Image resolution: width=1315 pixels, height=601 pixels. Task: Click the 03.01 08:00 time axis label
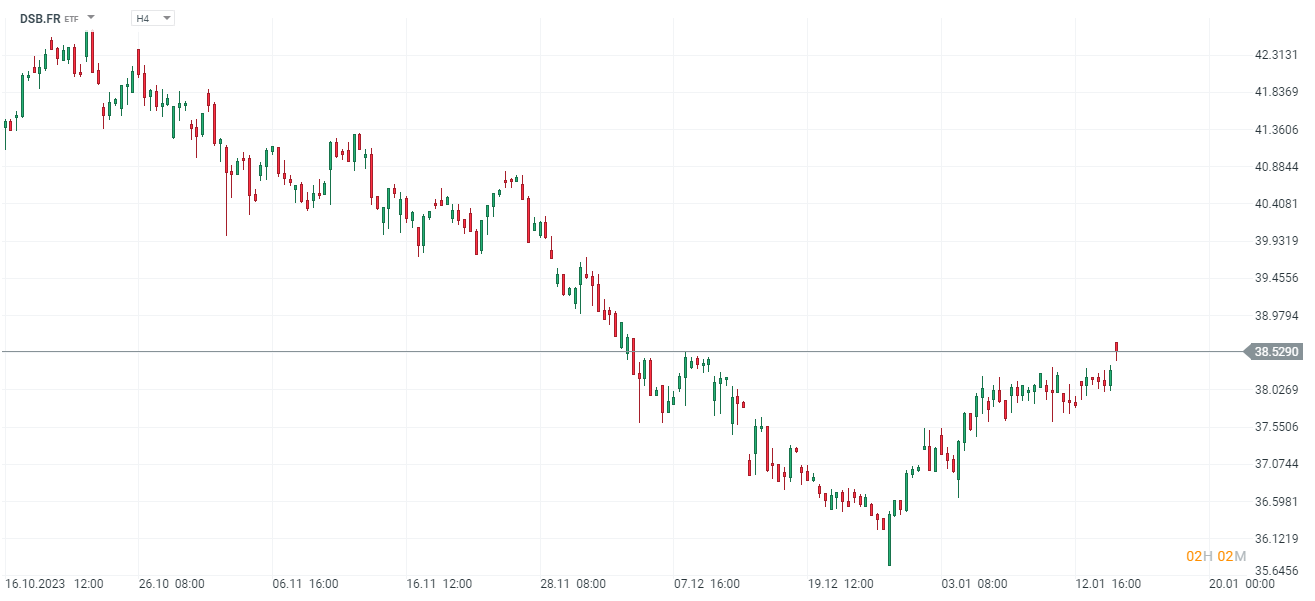point(974,583)
